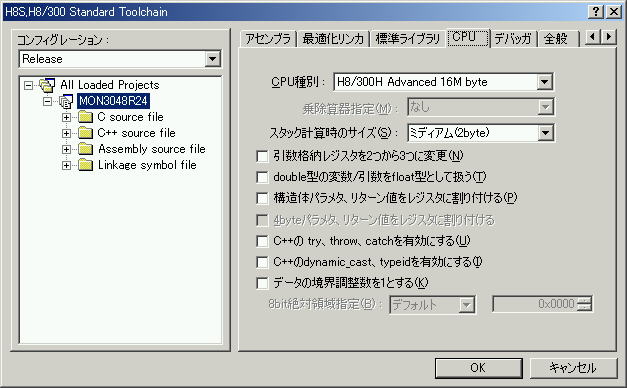Click the C++ source file folder icon
This screenshot has height=388, width=627.
tap(85, 133)
